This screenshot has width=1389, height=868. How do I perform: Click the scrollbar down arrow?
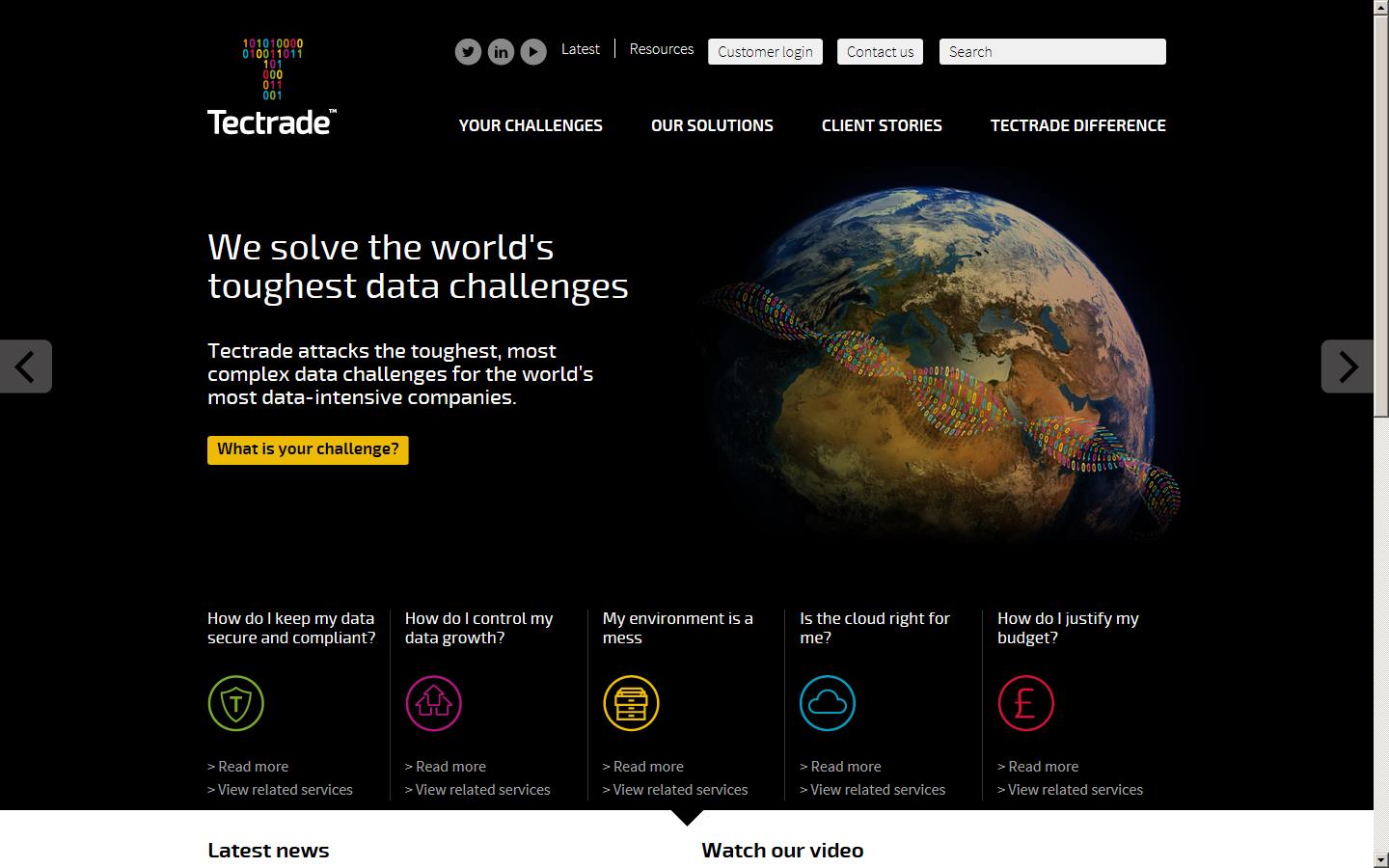pos(1381,859)
